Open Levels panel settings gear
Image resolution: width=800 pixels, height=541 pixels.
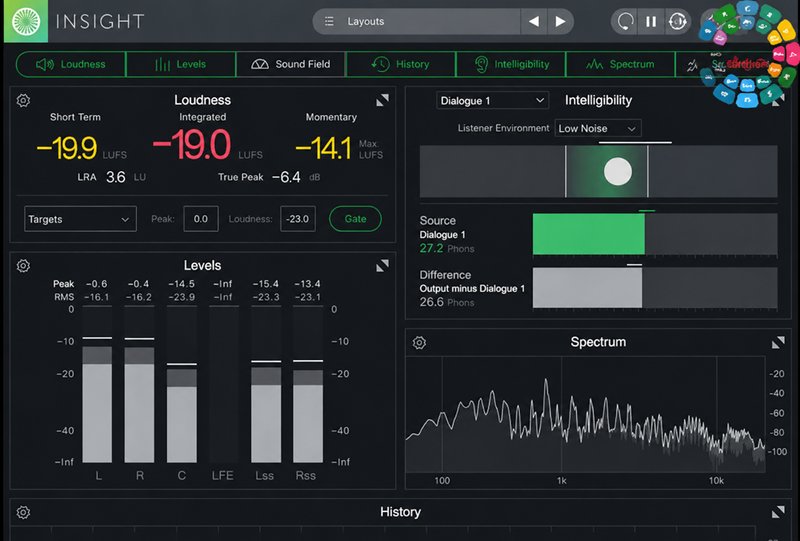(23, 266)
